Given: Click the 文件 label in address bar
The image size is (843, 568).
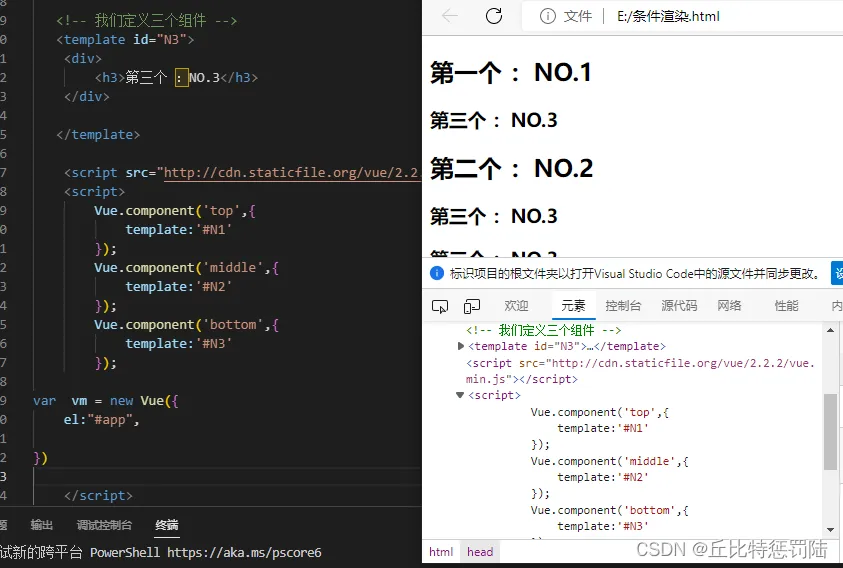Looking at the screenshot, I should click(577, 17).
